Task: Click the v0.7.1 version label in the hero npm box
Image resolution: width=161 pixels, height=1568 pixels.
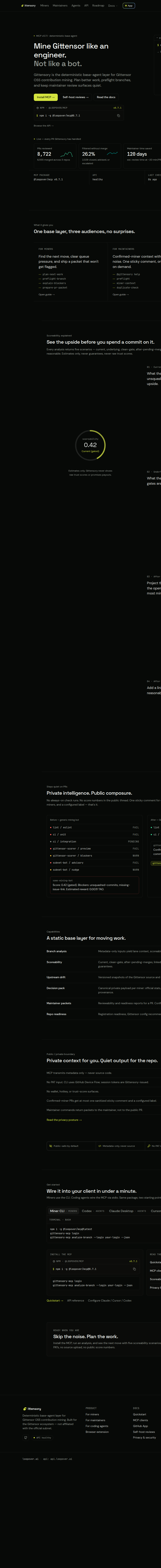Action: click(117, 108)
